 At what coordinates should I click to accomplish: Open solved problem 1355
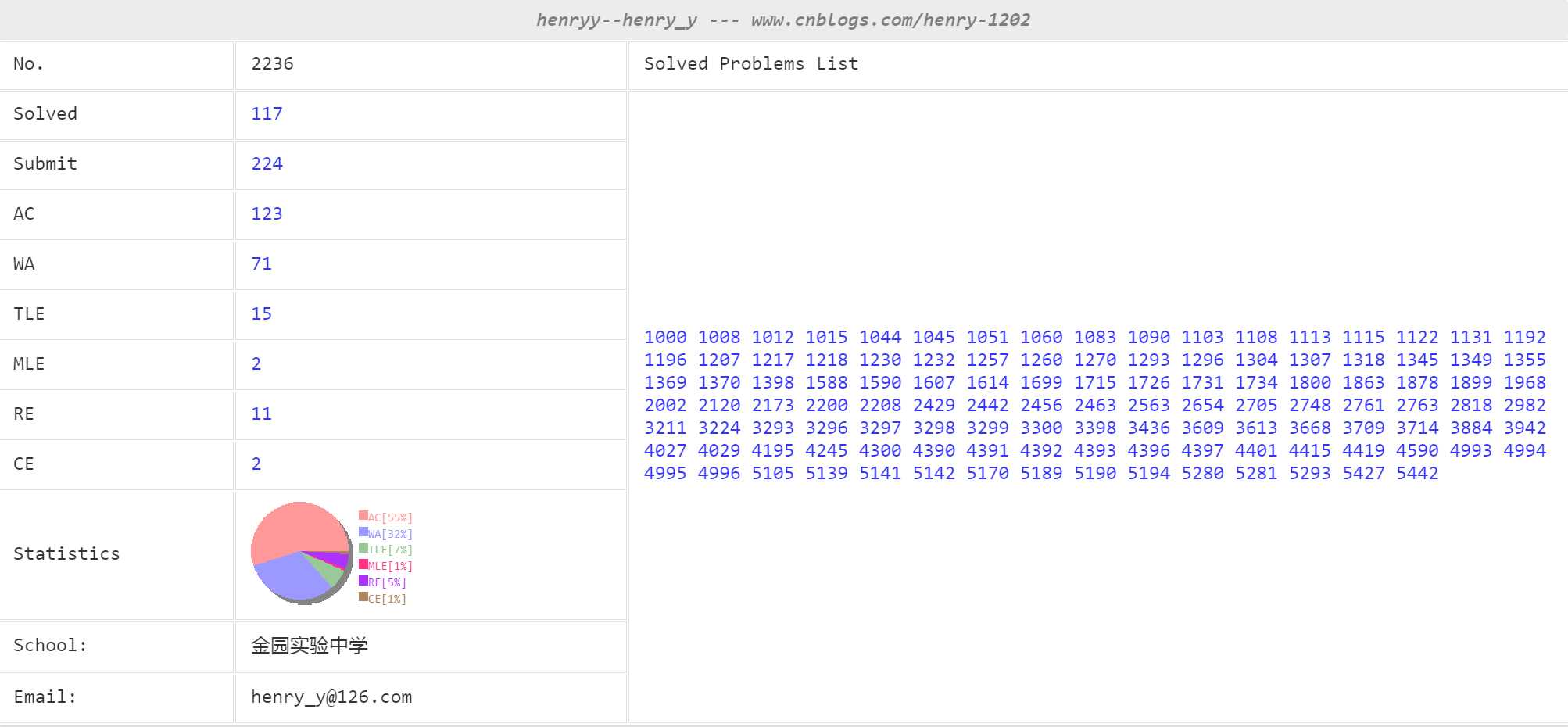tap(1525, 360)
